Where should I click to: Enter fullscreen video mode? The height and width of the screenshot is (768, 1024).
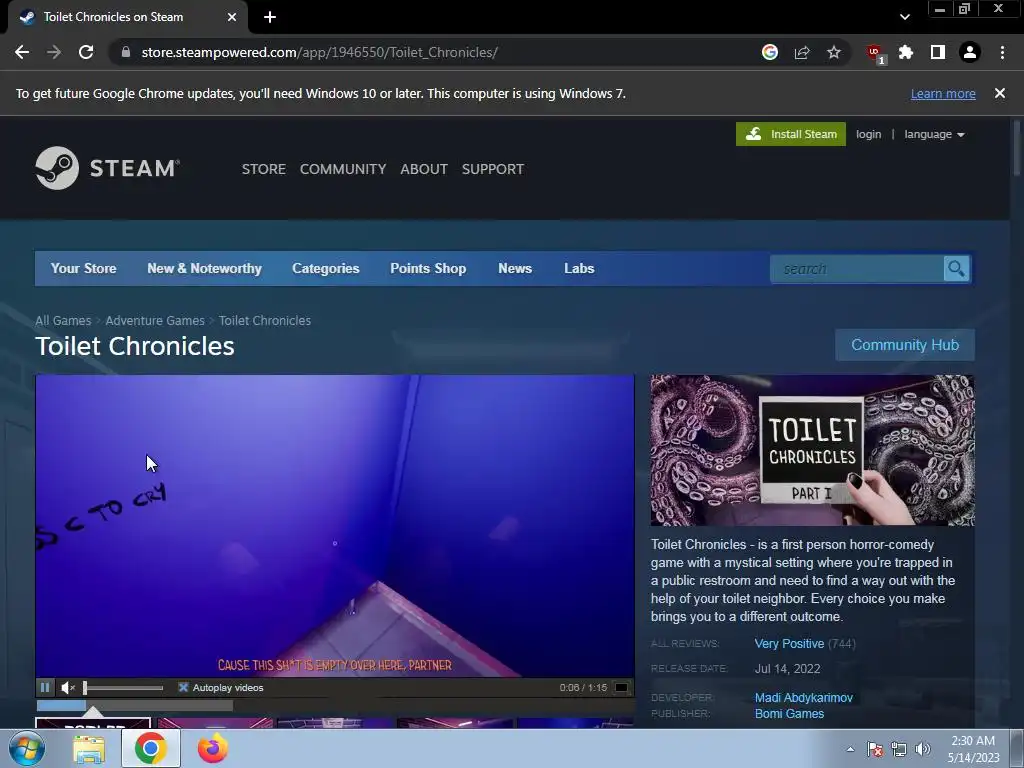pos(622,687)
